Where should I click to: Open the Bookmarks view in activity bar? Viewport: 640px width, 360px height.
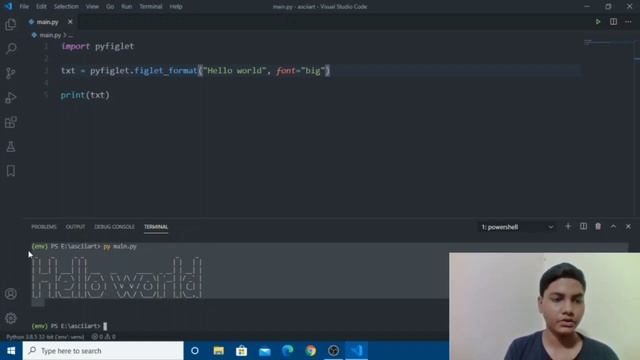tap(11, 171)
